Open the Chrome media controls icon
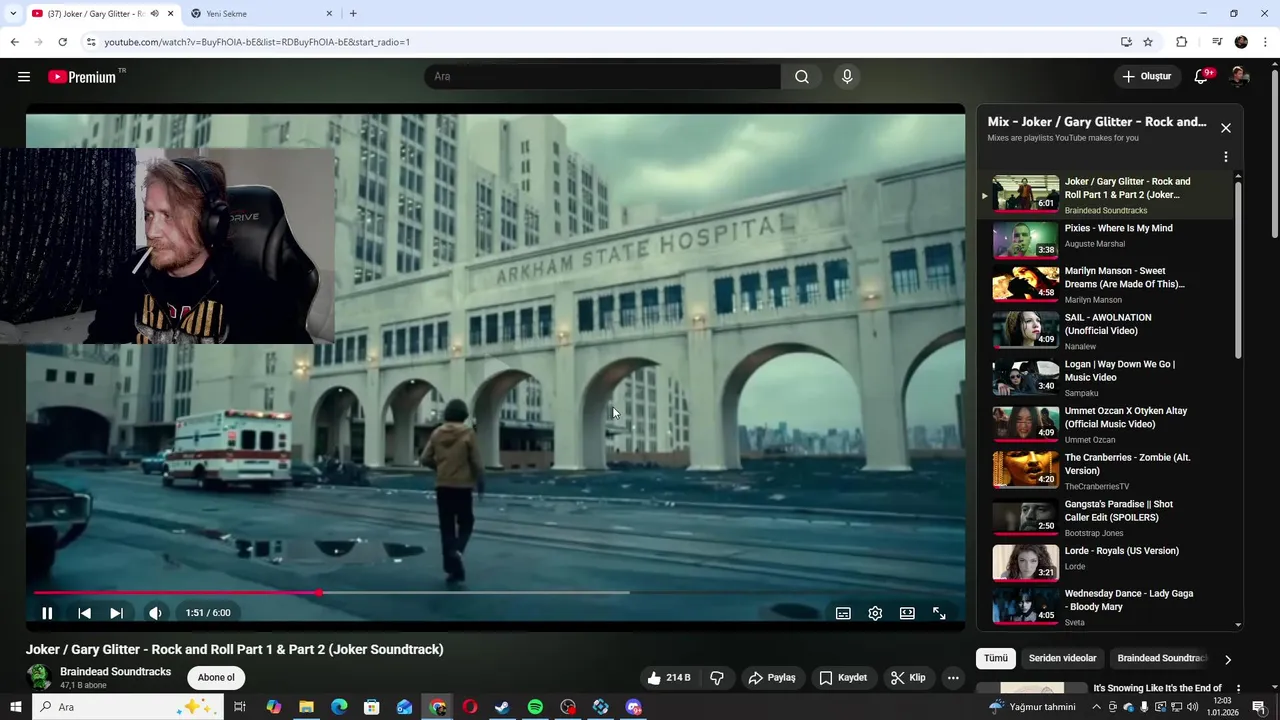The image size is (1280, 720). 1216,42
